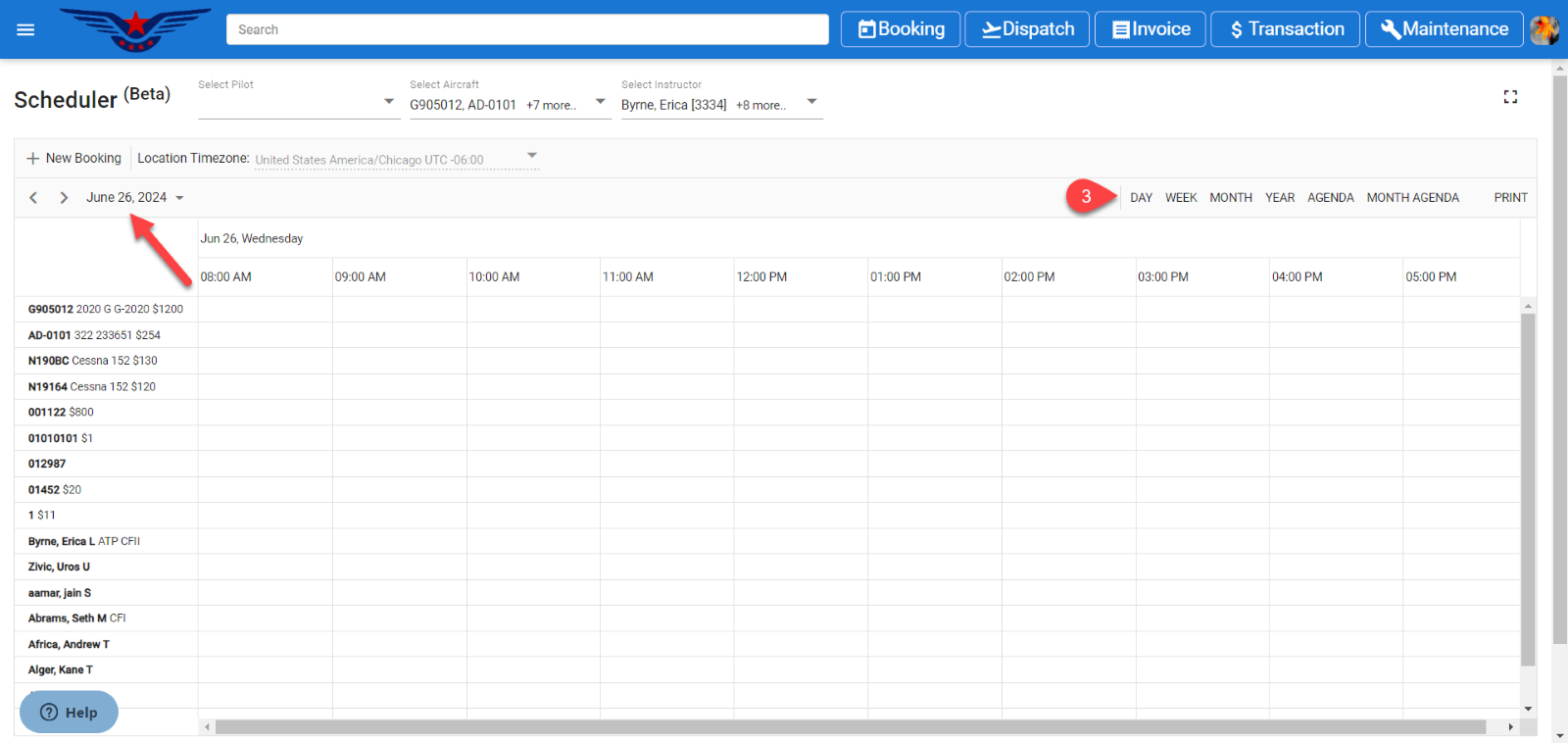Expand the Select Instructor dropdown
The image size is (1568, 743).
pyautogui.click(x=811, y=102)
